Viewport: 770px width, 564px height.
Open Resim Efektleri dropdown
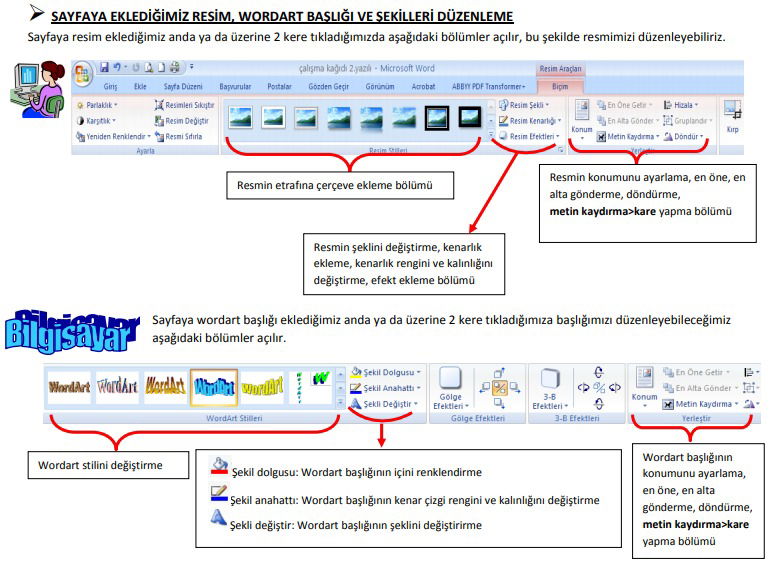point(529,136)
